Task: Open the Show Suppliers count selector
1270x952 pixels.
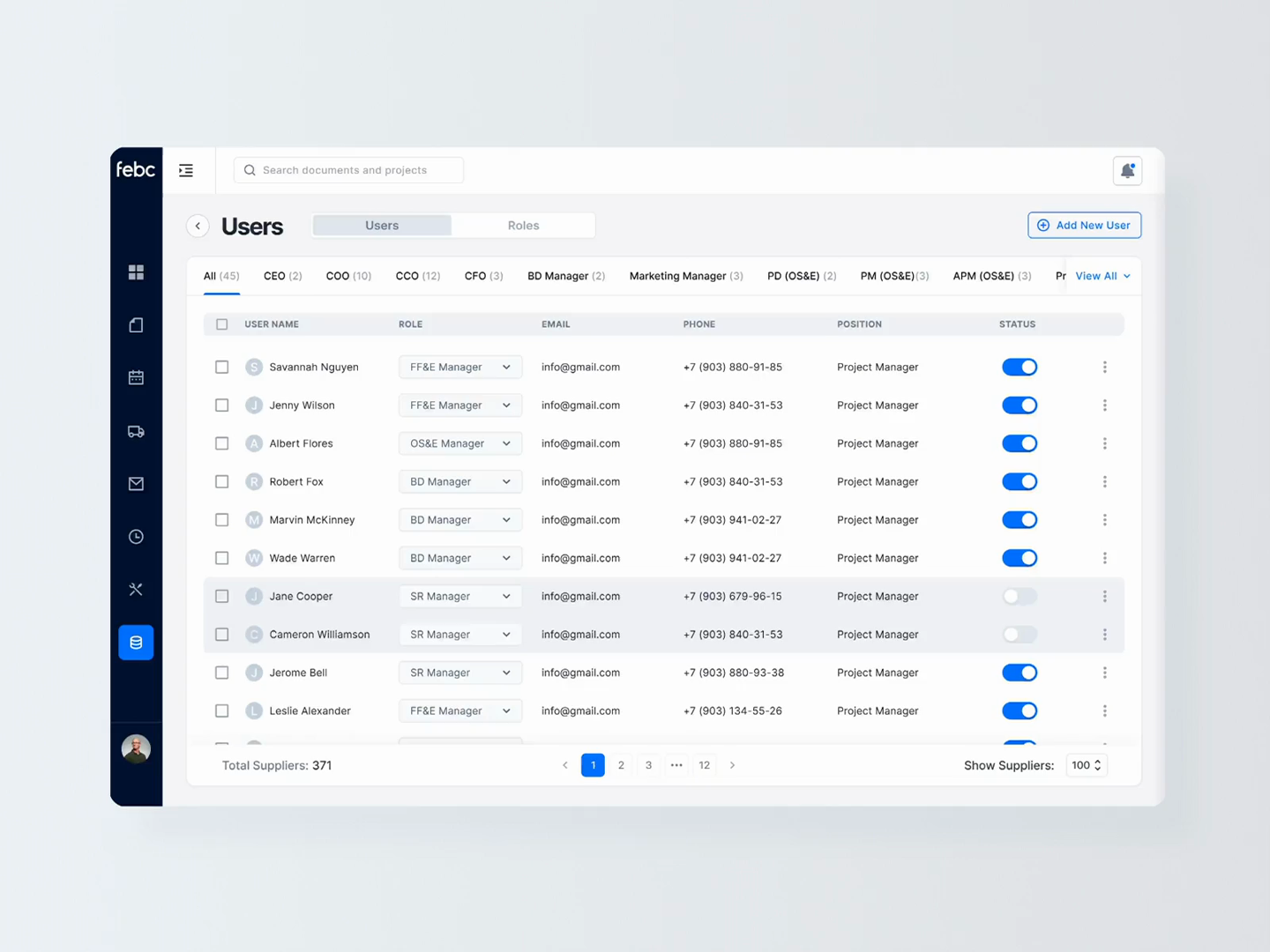Action: coord(1086,765)
